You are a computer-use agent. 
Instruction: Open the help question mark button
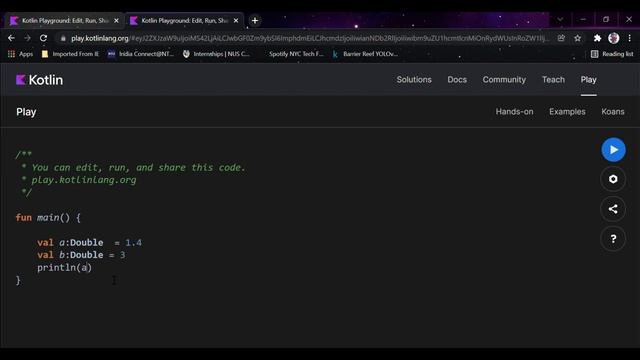point(613,239)
